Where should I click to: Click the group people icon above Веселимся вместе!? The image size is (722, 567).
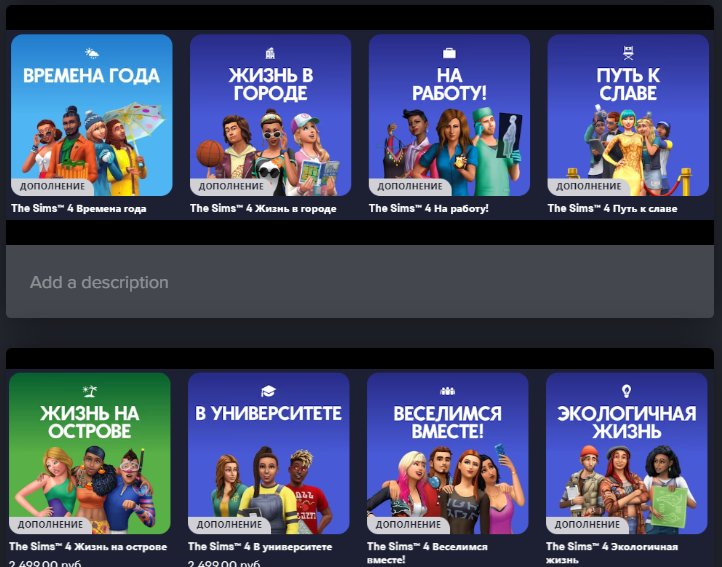click(447, 390)
